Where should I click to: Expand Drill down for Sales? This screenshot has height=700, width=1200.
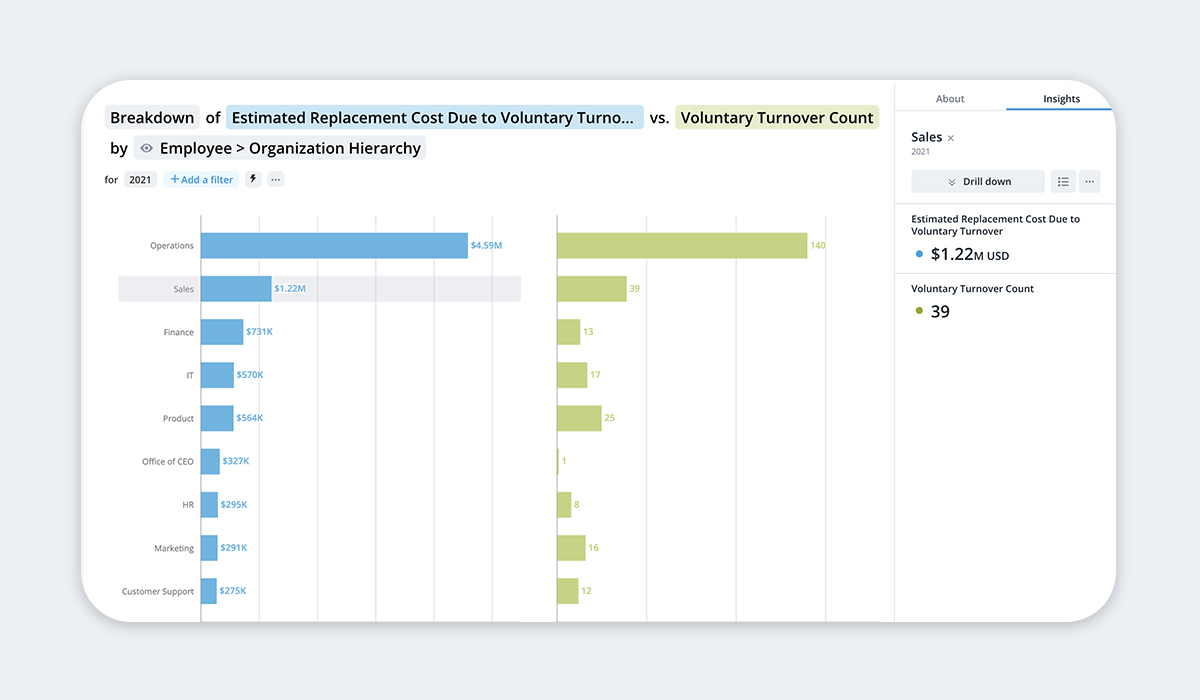coord(978,181)
